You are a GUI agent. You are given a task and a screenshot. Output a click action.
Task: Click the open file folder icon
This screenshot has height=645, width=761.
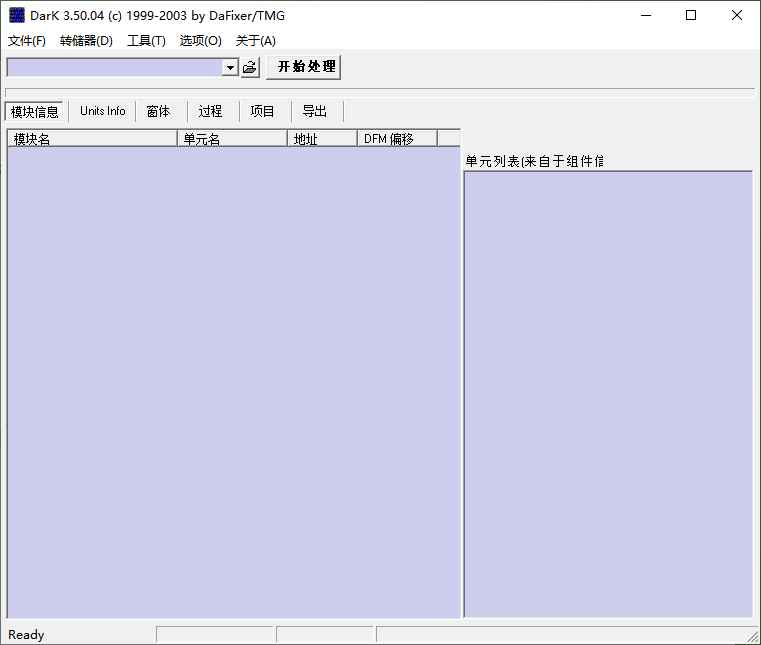(250, 67)
